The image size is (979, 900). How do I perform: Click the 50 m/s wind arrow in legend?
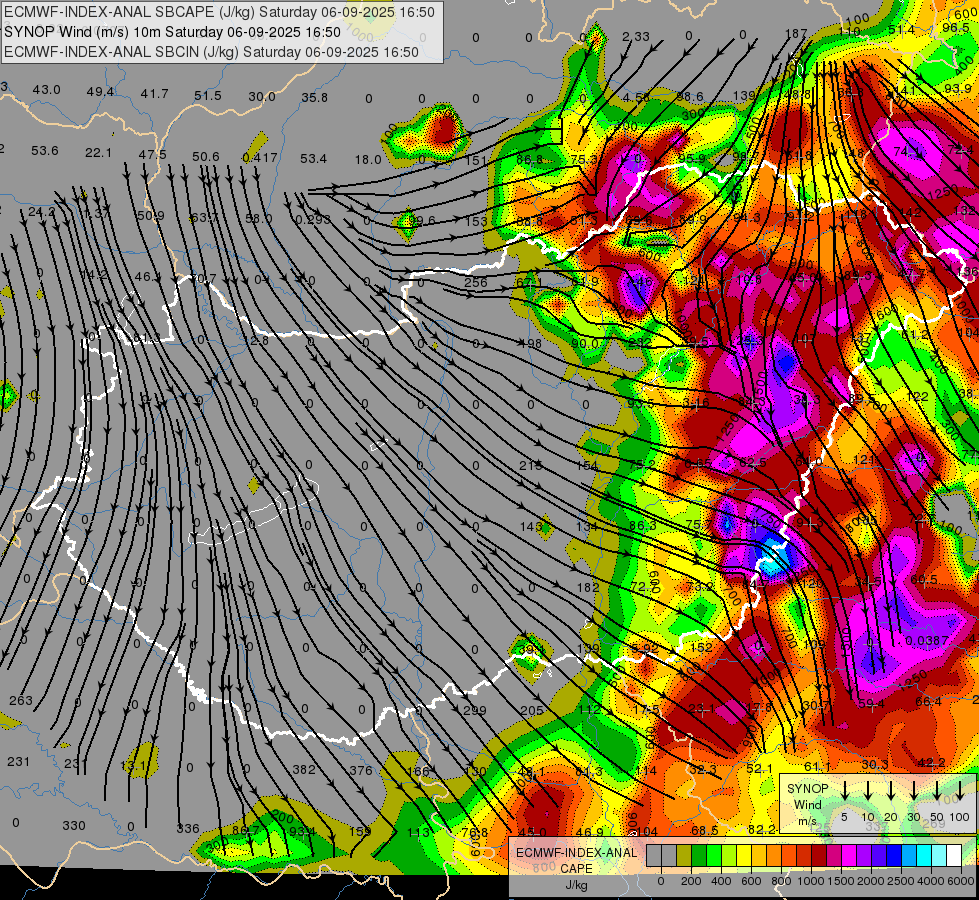(937, 789)
